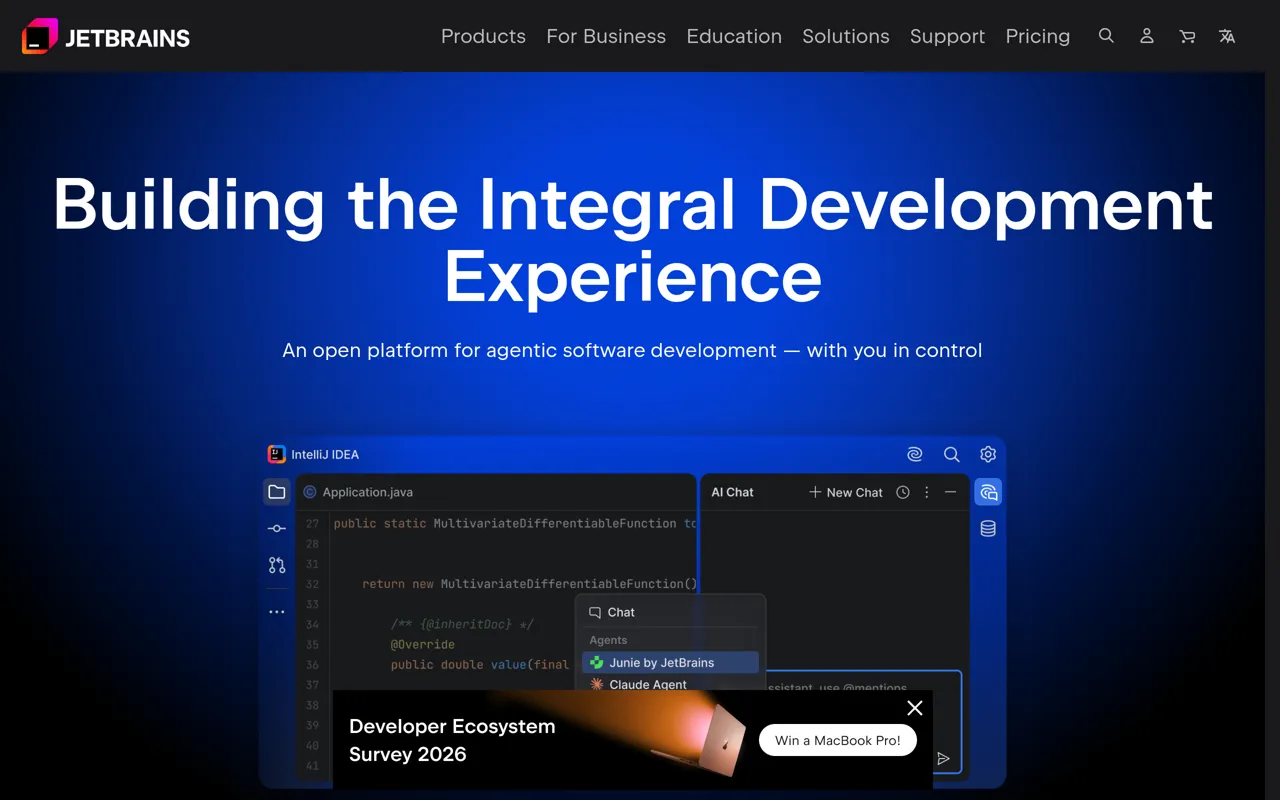The image size is (1280, 800).
Task: Click the AI Chat panel title
Action: coord(732,492)
